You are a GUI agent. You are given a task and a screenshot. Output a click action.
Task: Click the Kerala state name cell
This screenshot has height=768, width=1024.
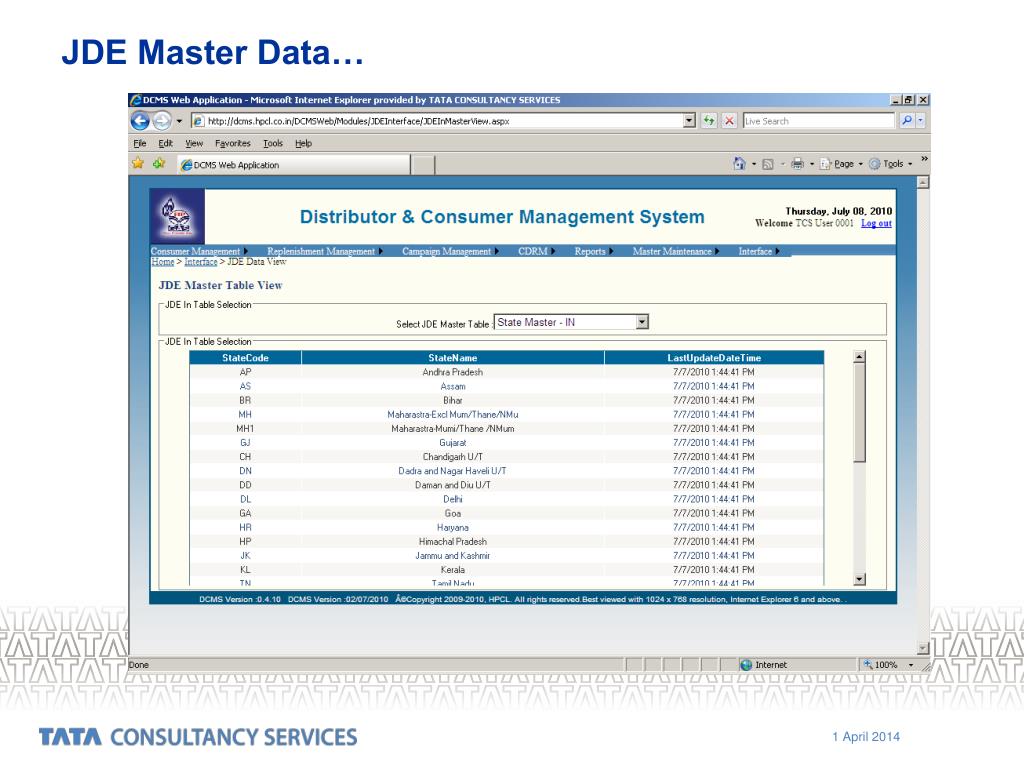pyautogui.click(x=453, y=570)
